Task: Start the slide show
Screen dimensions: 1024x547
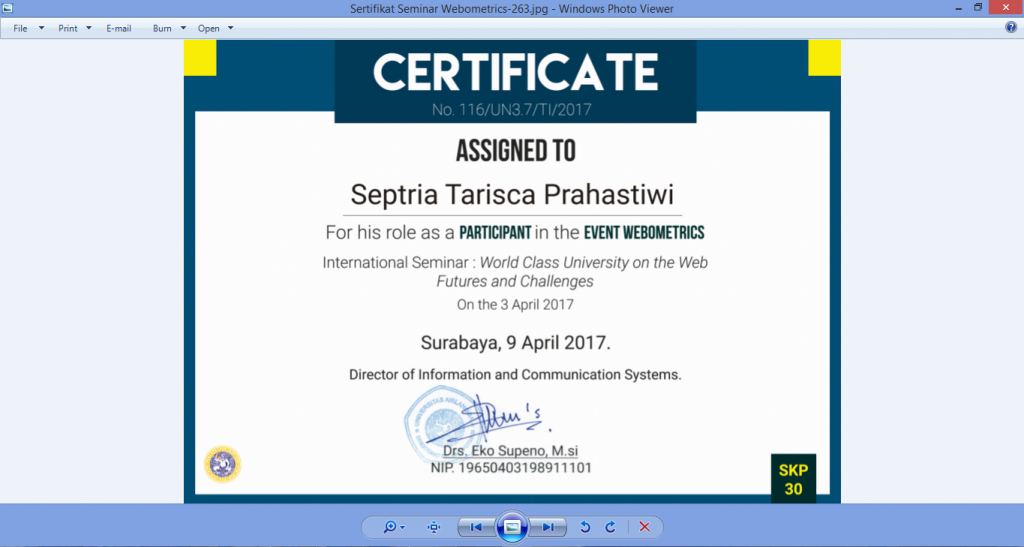Action: pyautogui.click(x=512, y=527)
